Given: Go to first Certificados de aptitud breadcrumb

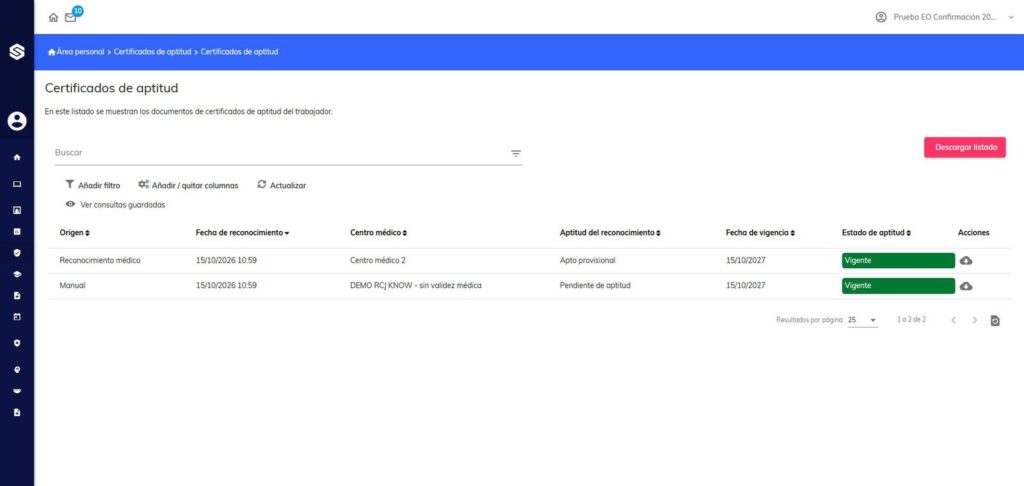Looking at the screenshot, I should click(x=152, y=52).
